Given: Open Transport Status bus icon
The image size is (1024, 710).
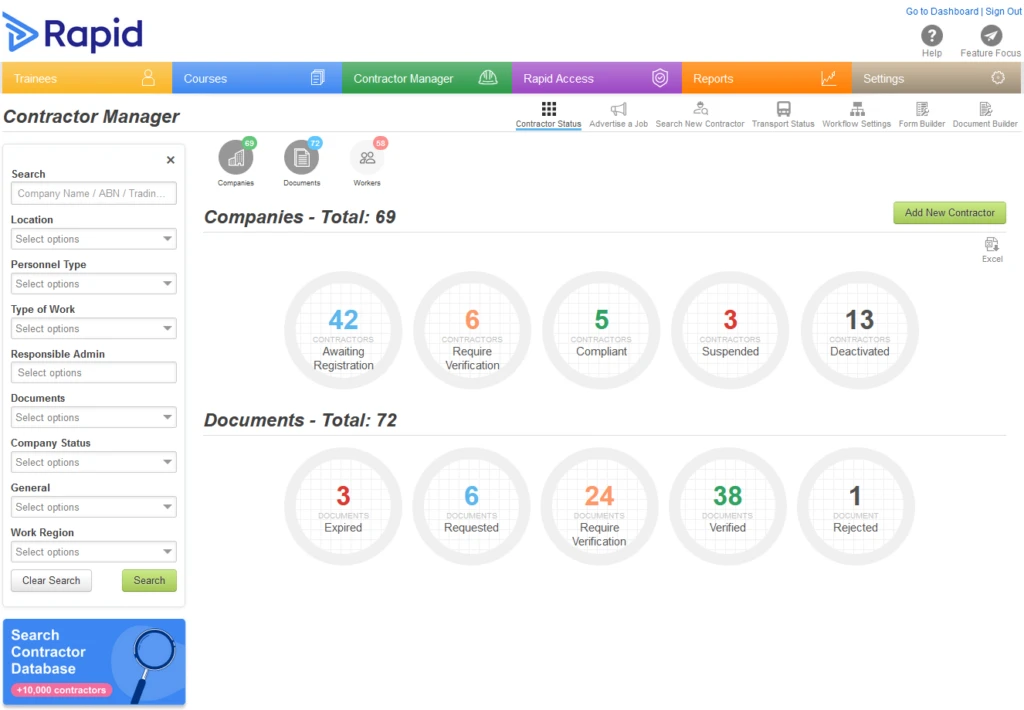Looking at the screenshot, I should click(x=783, y=108).
